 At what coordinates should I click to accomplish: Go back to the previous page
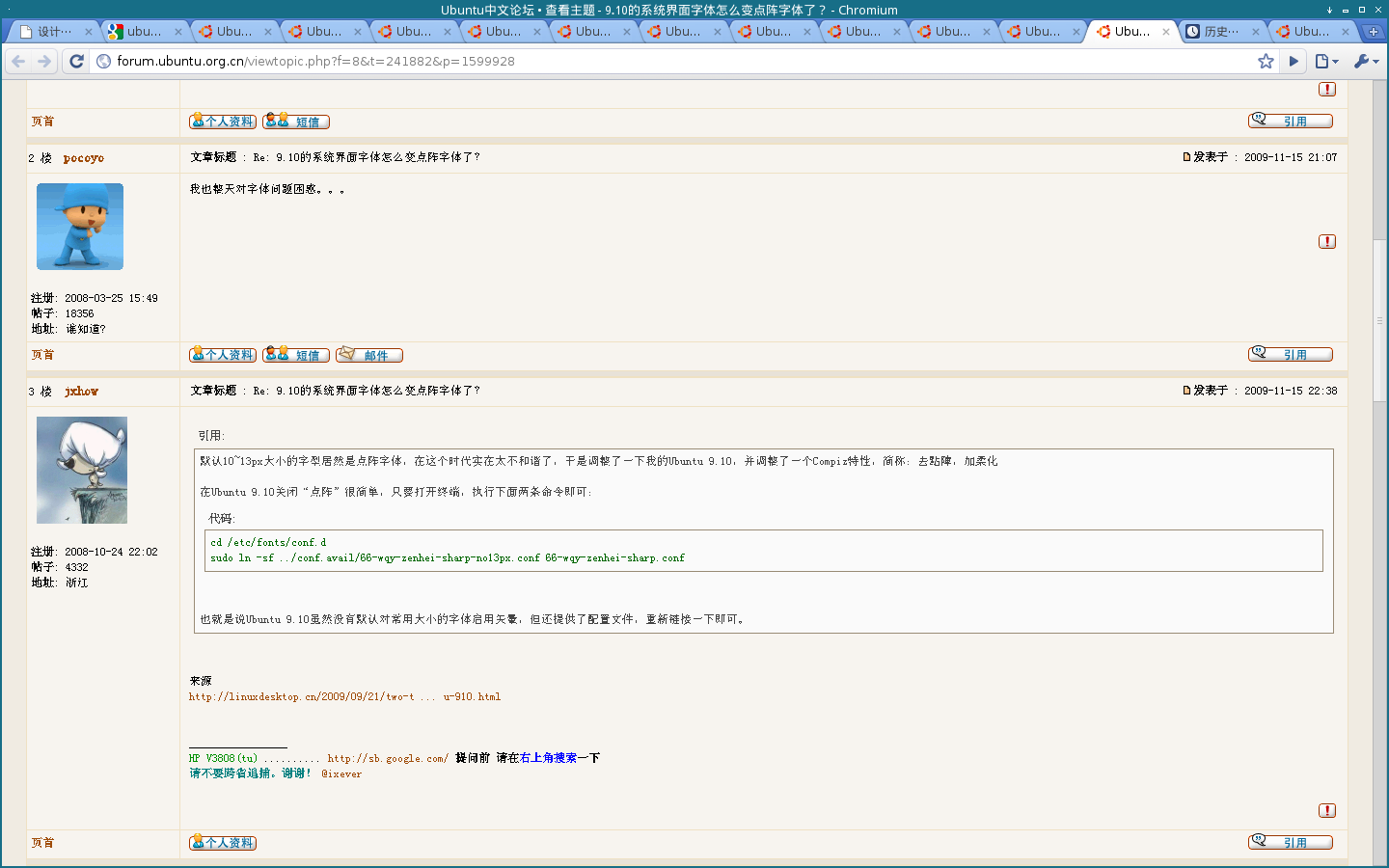(18, 62)
